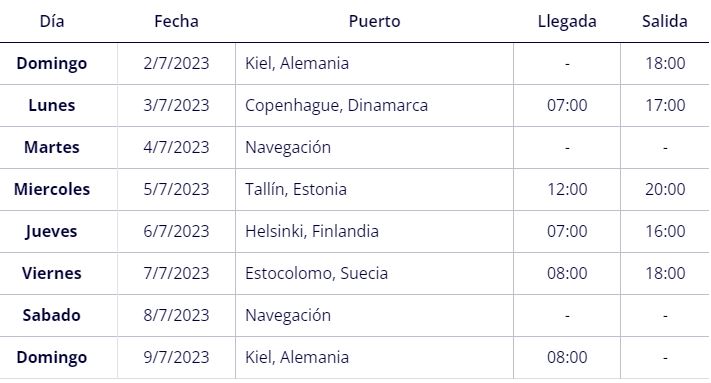Screen dimensions: 711x383
Task: Click the Sabado day cell
Action: [52, 315]
